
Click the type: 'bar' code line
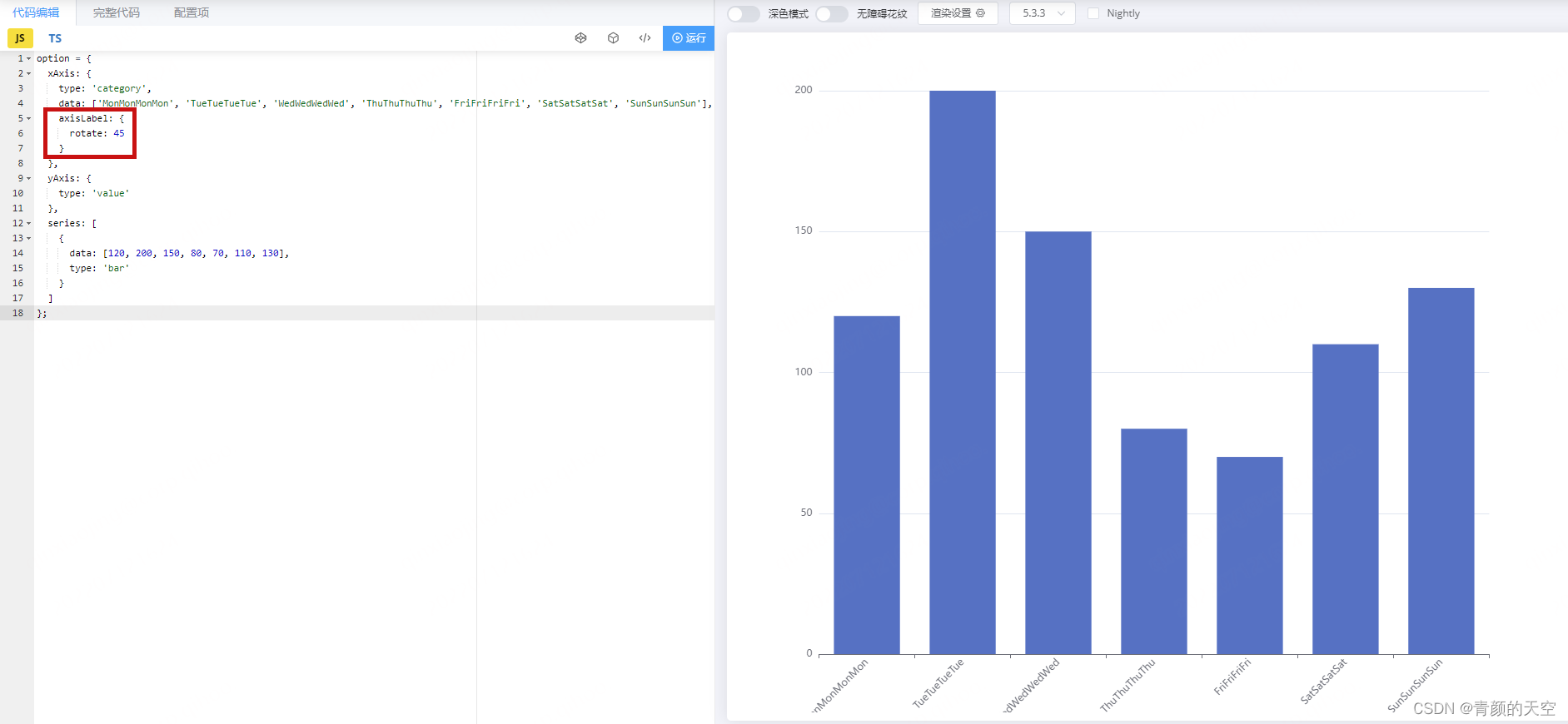pyautogui.click(x=99, y=268)
